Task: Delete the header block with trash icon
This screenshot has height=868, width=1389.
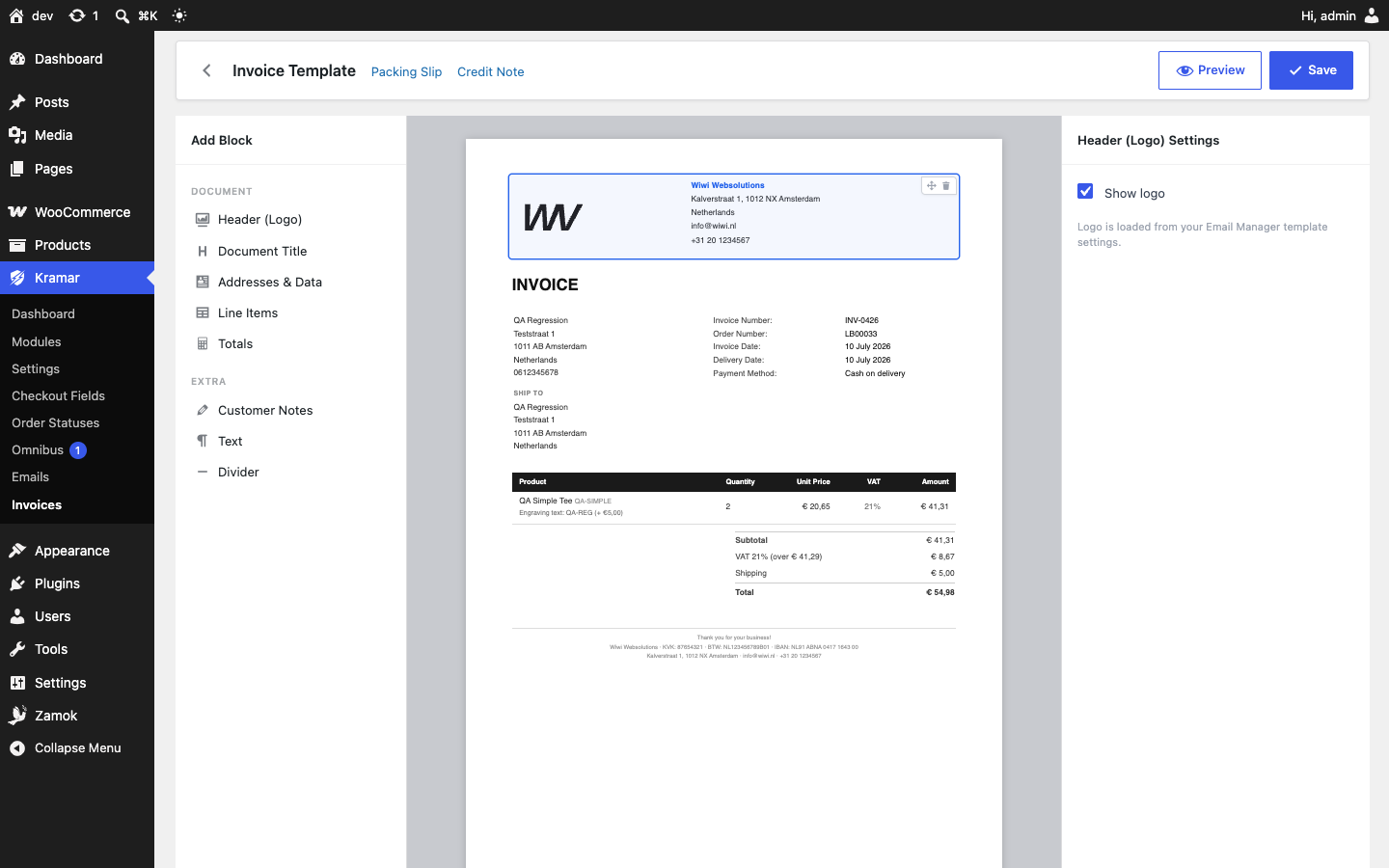Action: (x=946, y=185)
